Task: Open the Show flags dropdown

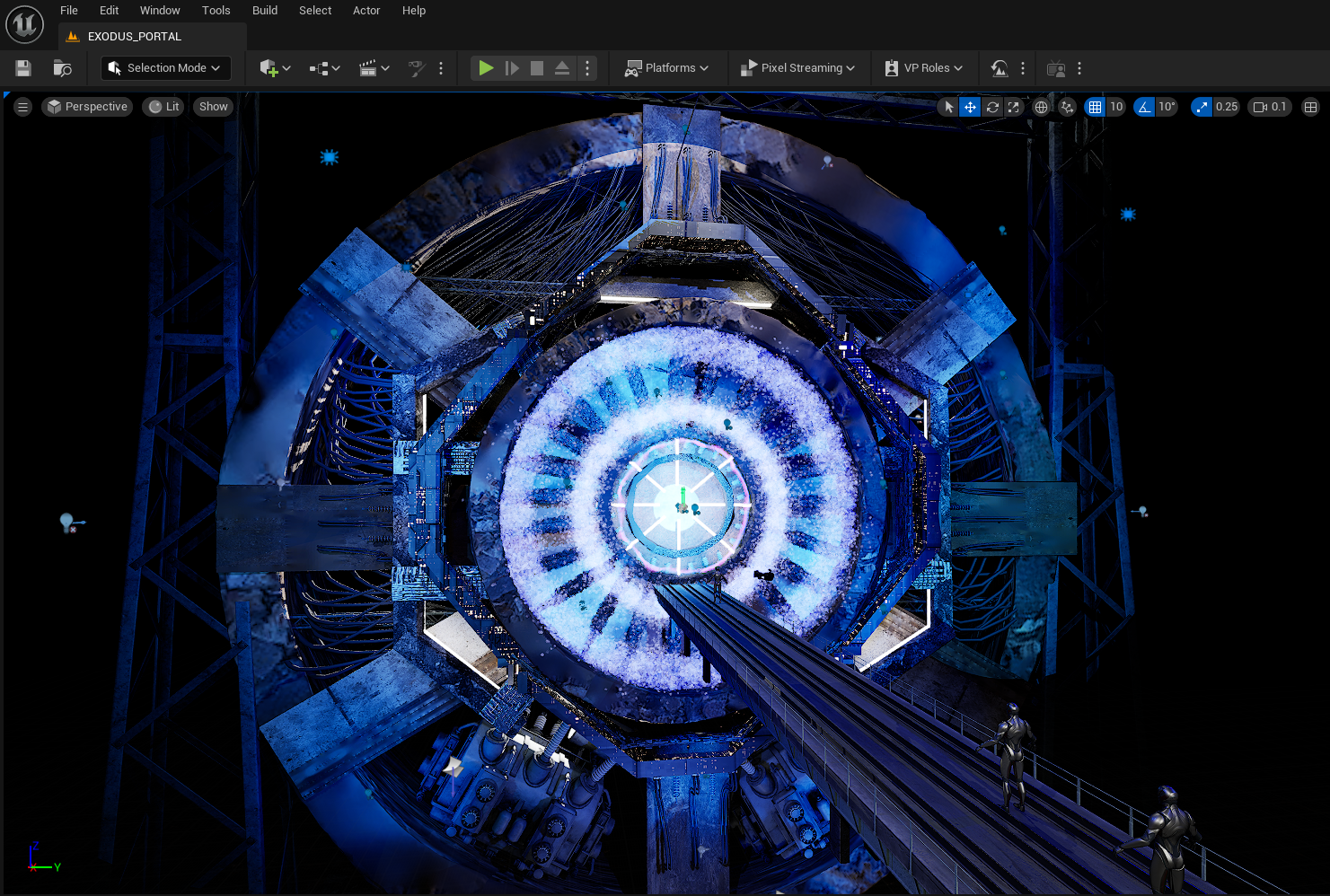Action: click(212, 106)
